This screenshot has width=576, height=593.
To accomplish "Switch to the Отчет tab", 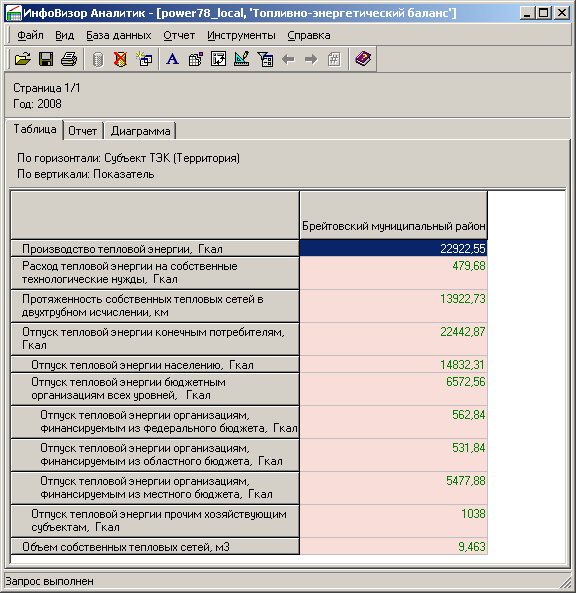I will [x=83, y=131].
